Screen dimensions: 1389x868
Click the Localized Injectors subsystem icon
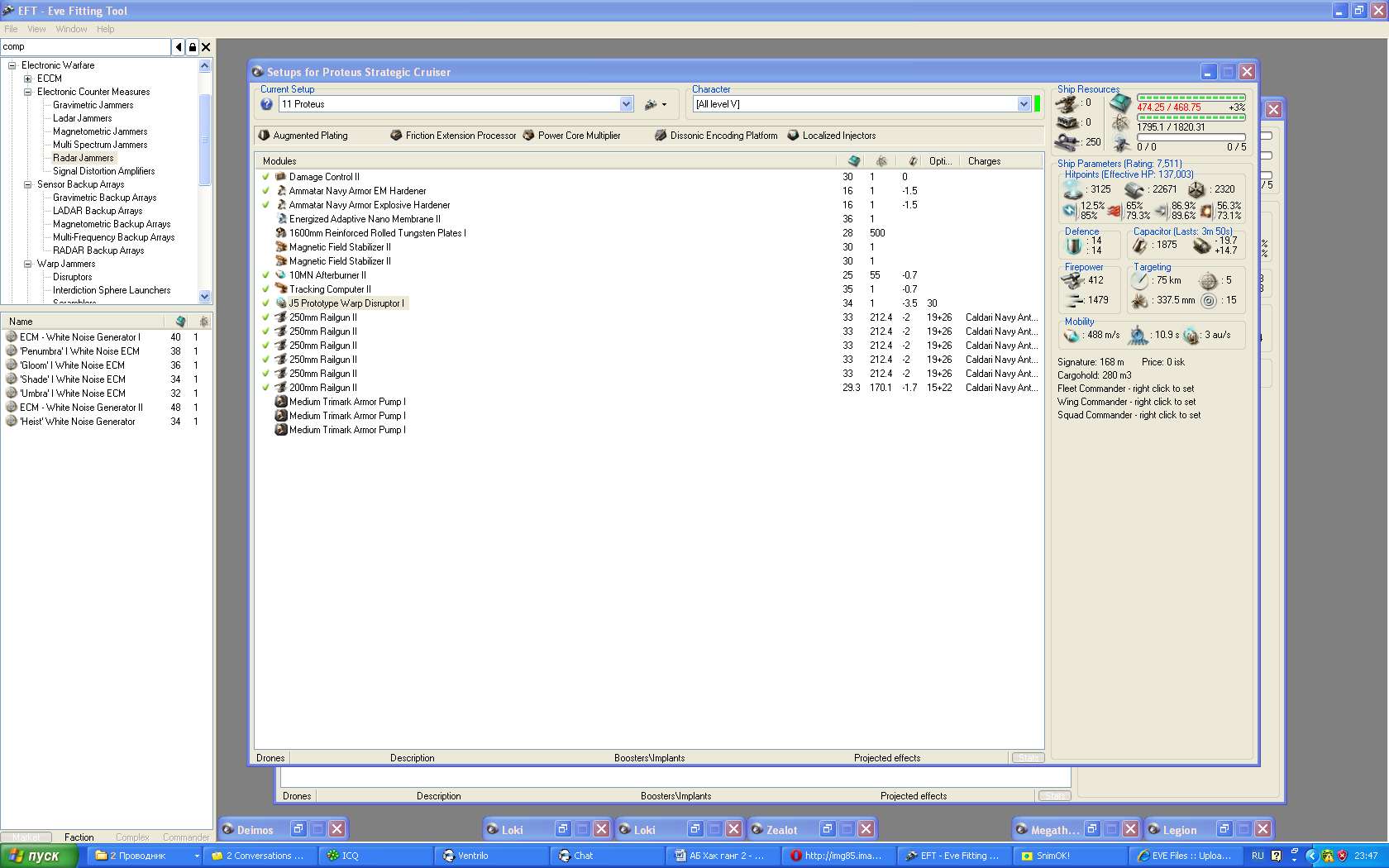tap(793, 136)
